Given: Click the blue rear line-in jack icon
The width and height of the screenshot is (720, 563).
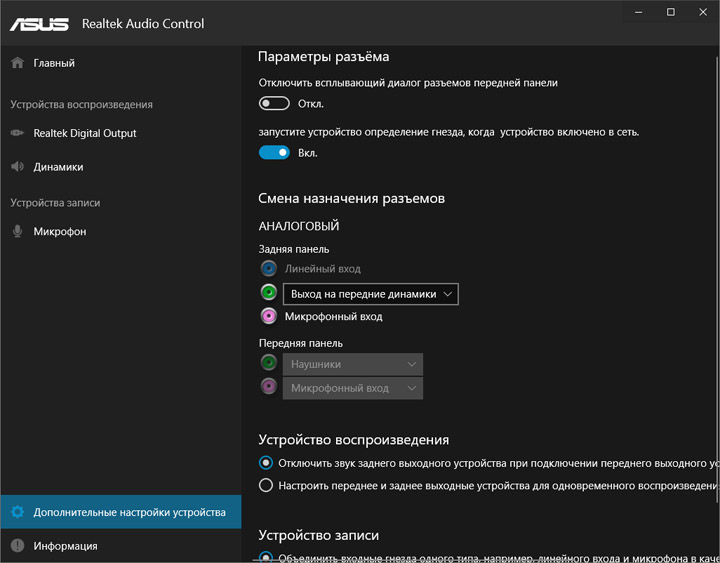Looking at the screenshot, I should tap(269, 268).
